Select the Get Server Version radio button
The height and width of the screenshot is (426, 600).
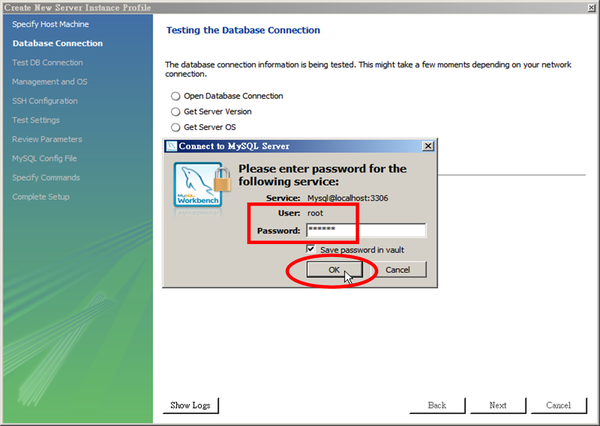176,112
